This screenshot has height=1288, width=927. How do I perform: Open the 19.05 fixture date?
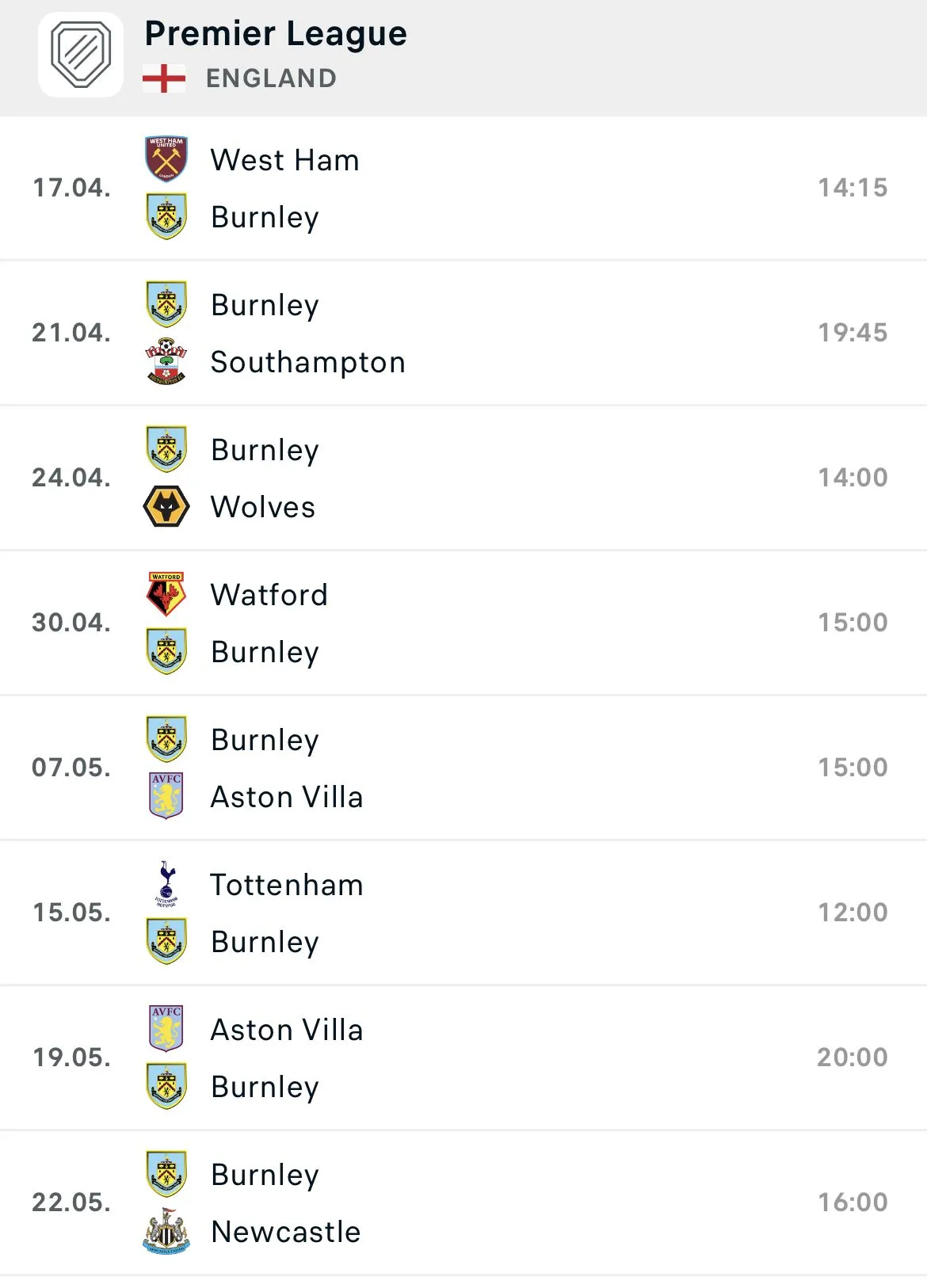click(x=71, y=1057)
